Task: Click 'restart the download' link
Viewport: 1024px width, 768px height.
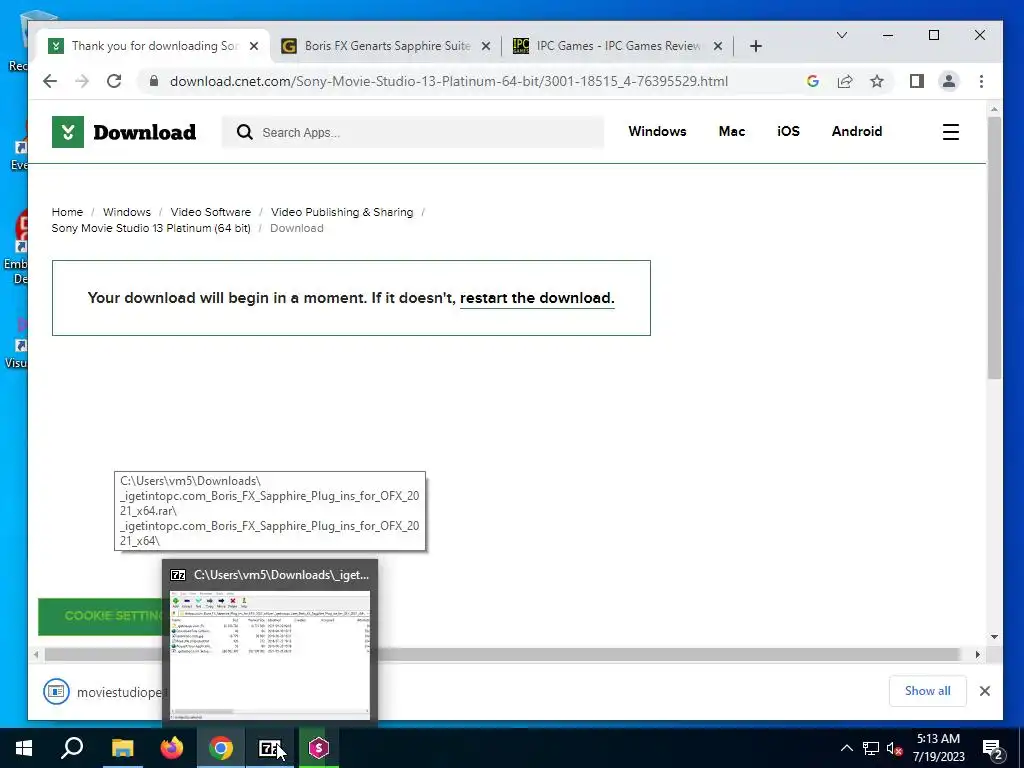Action: tap(537, 298)
